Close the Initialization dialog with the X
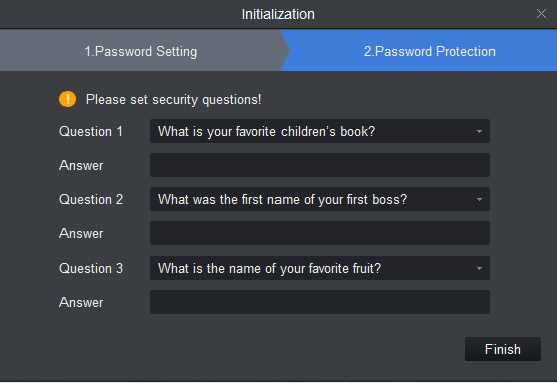This screenshot has width=557, height=383. pos(541,14)
